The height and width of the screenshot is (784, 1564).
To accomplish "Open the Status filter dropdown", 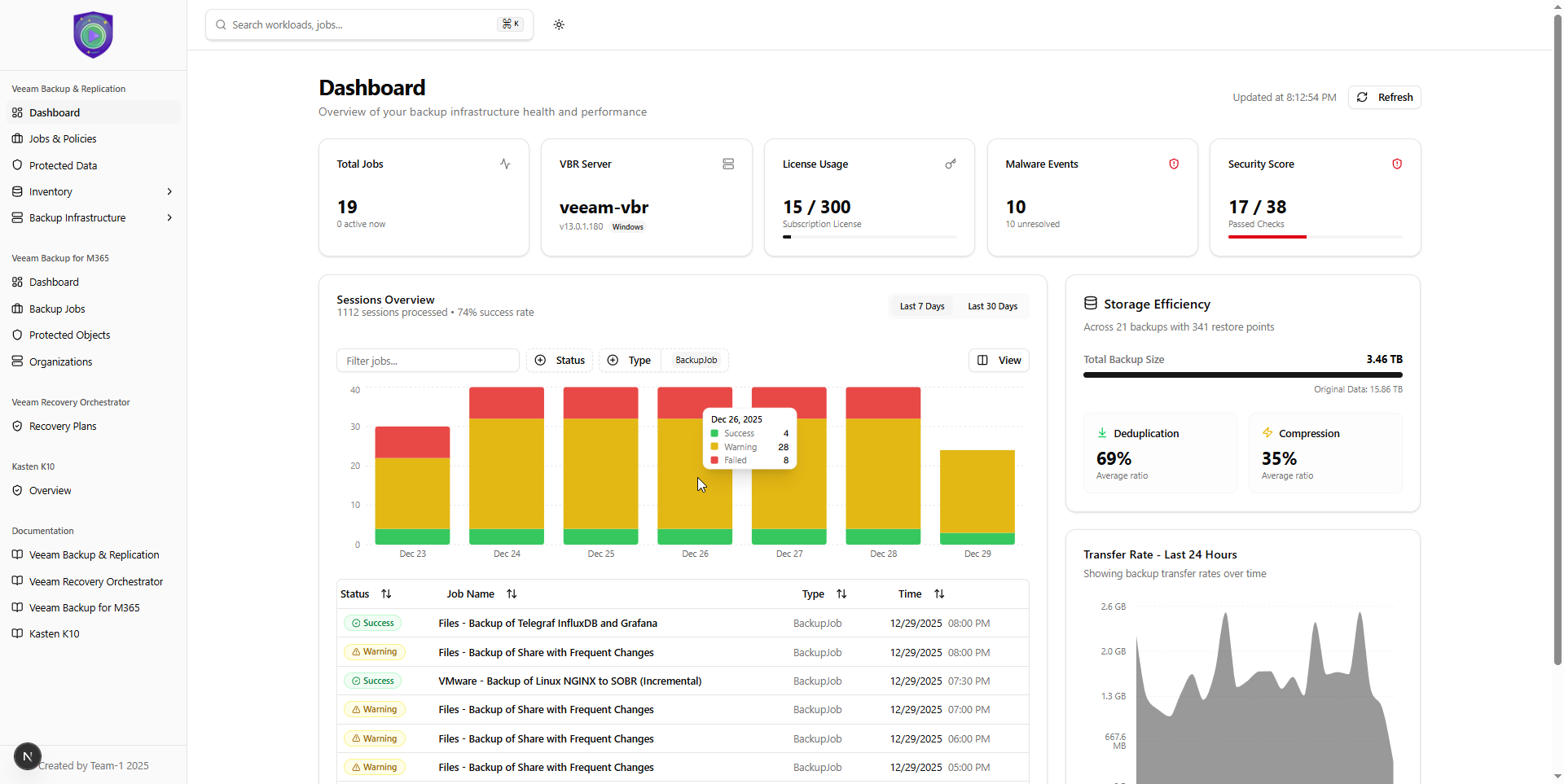I will 559,360.
